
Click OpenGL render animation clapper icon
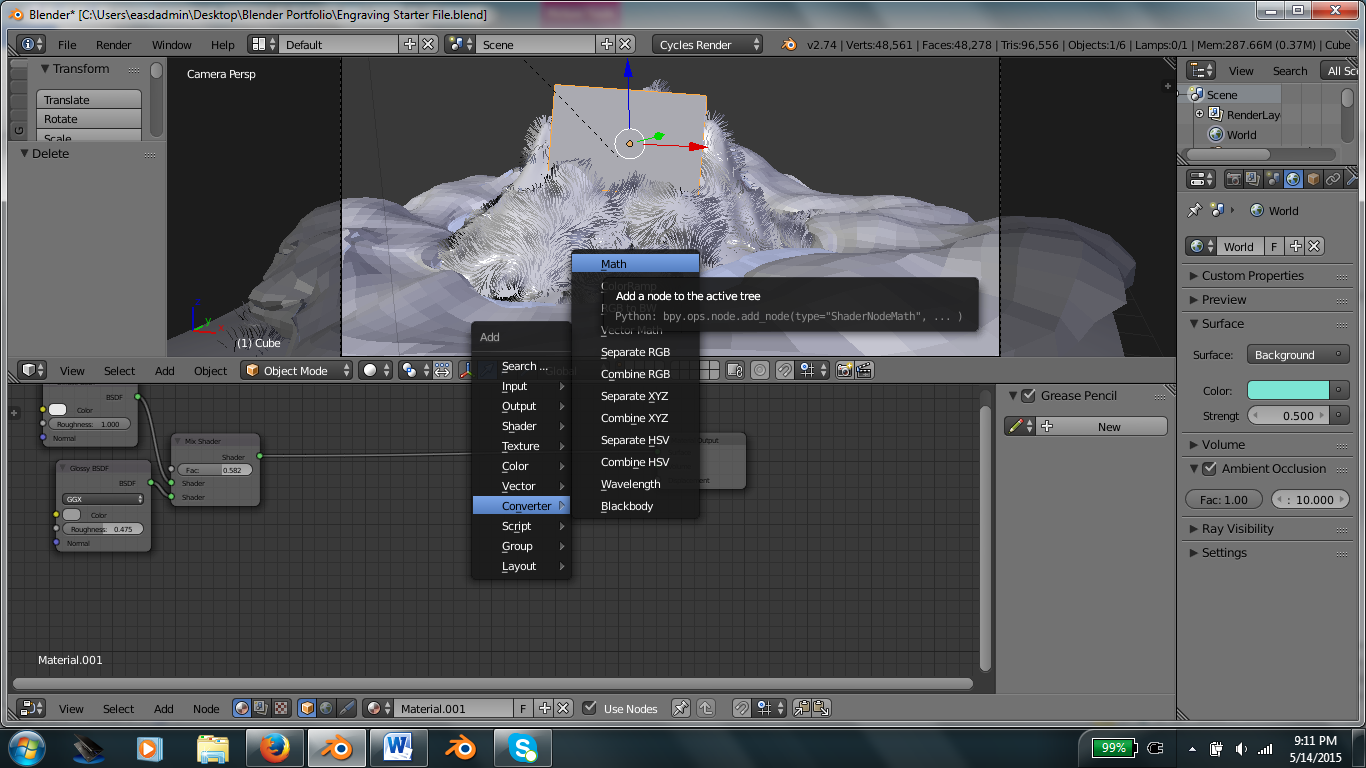point(864,370)
